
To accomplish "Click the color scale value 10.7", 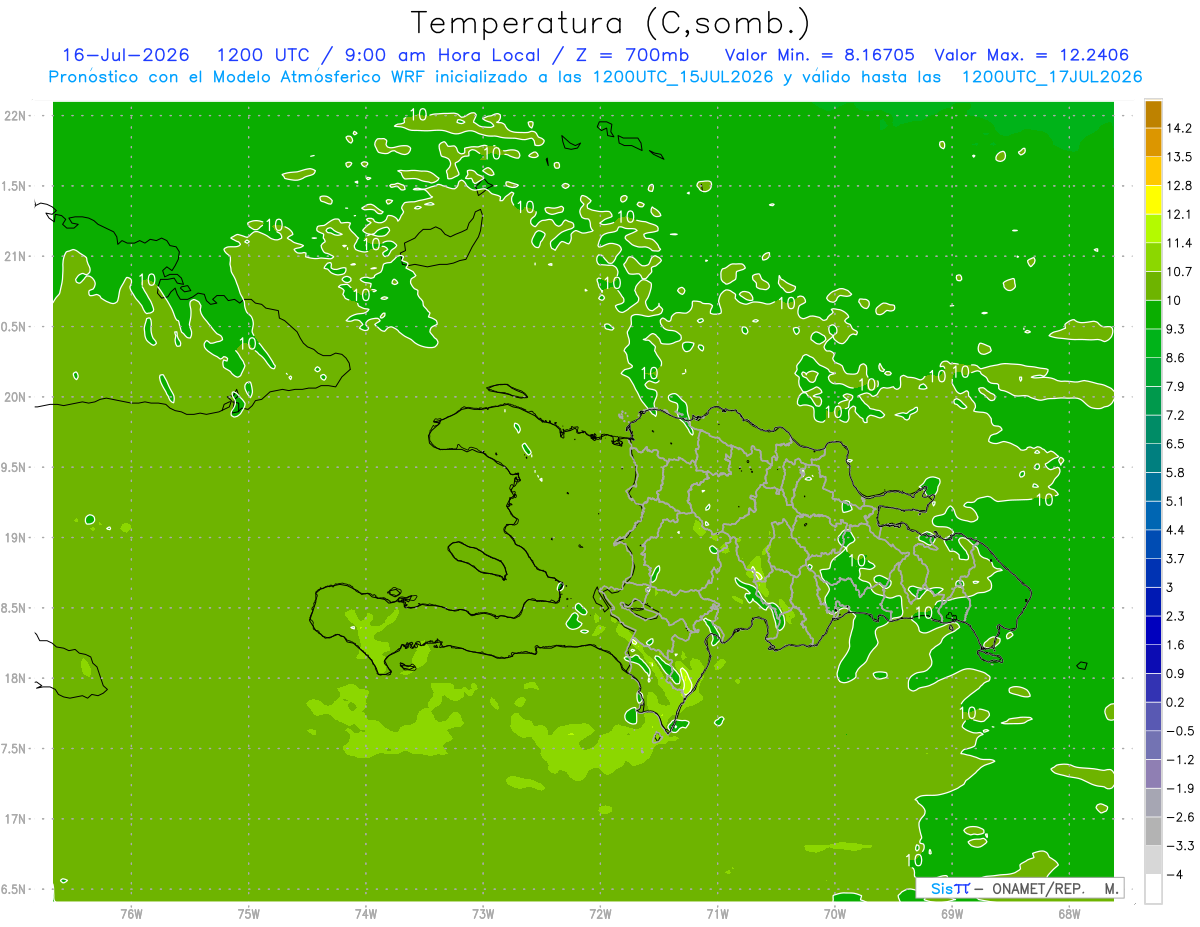I will pyautogui.click(x=1180, y=272).
